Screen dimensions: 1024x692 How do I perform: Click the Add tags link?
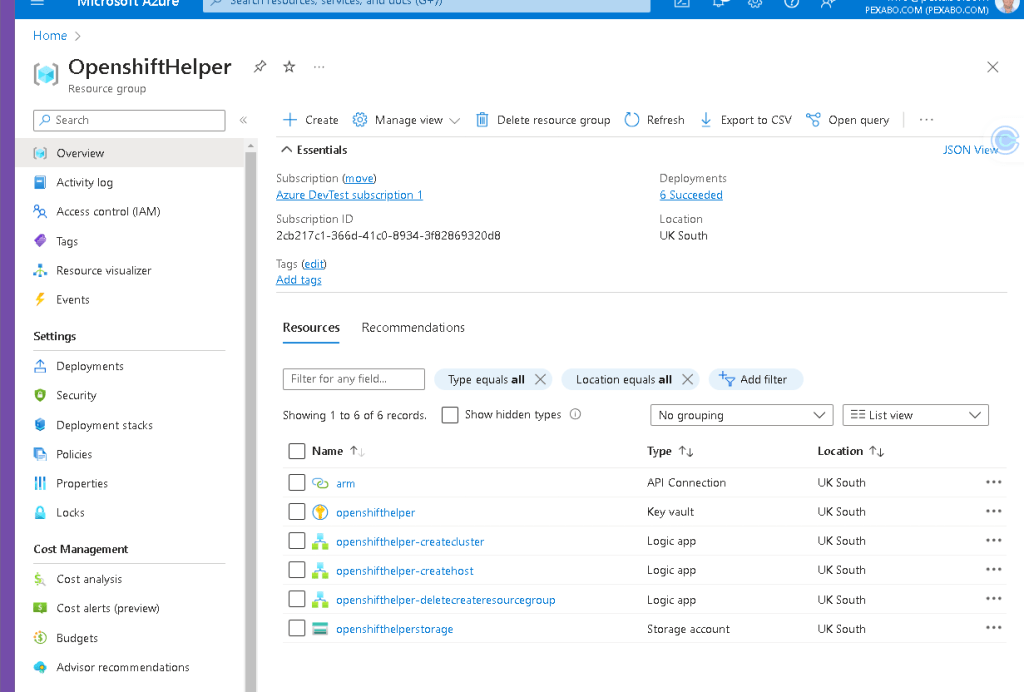pyautogui.click(x=298, y=280)
